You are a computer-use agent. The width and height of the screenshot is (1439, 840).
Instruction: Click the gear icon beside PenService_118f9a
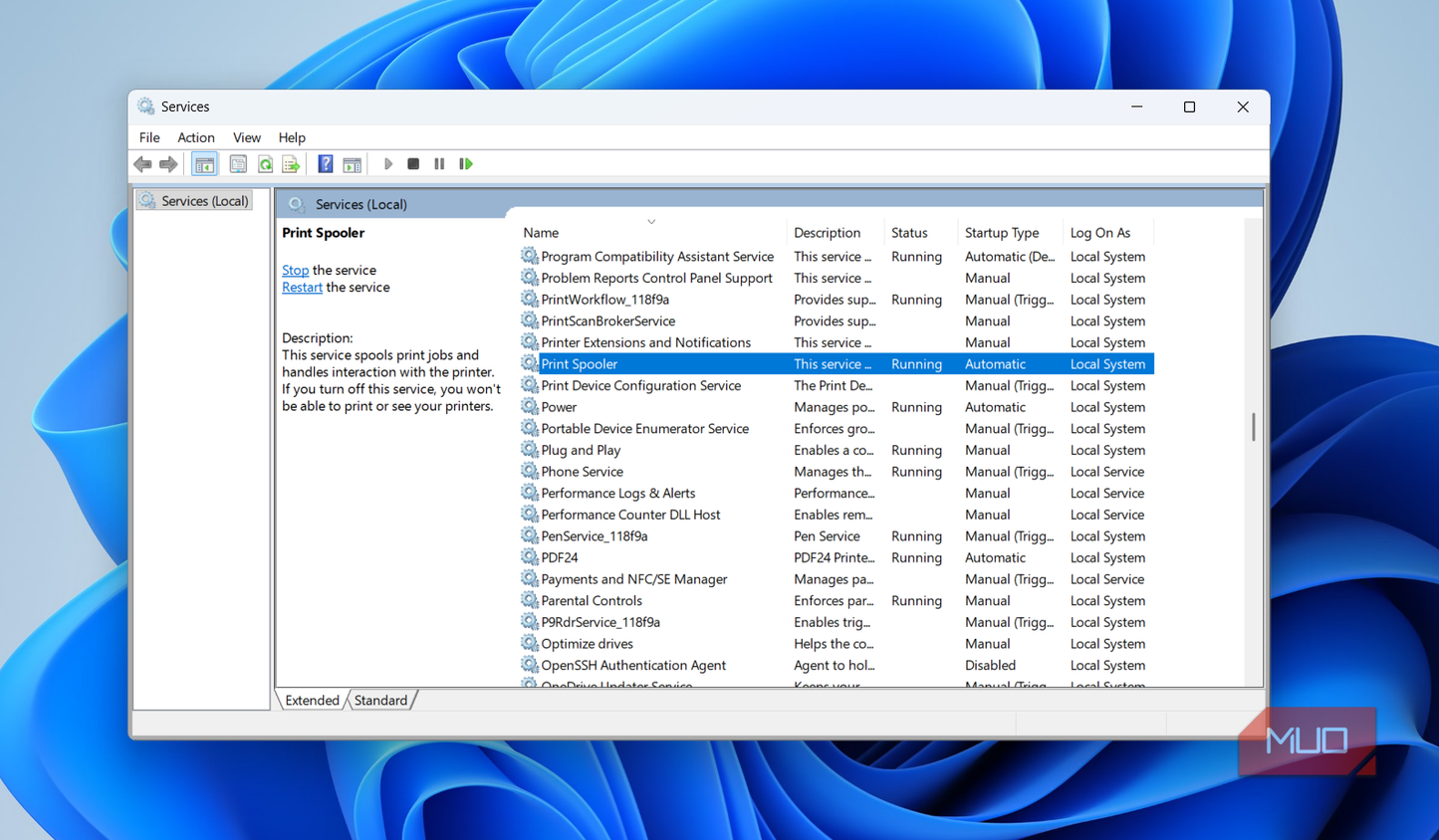tap(529, 535)
